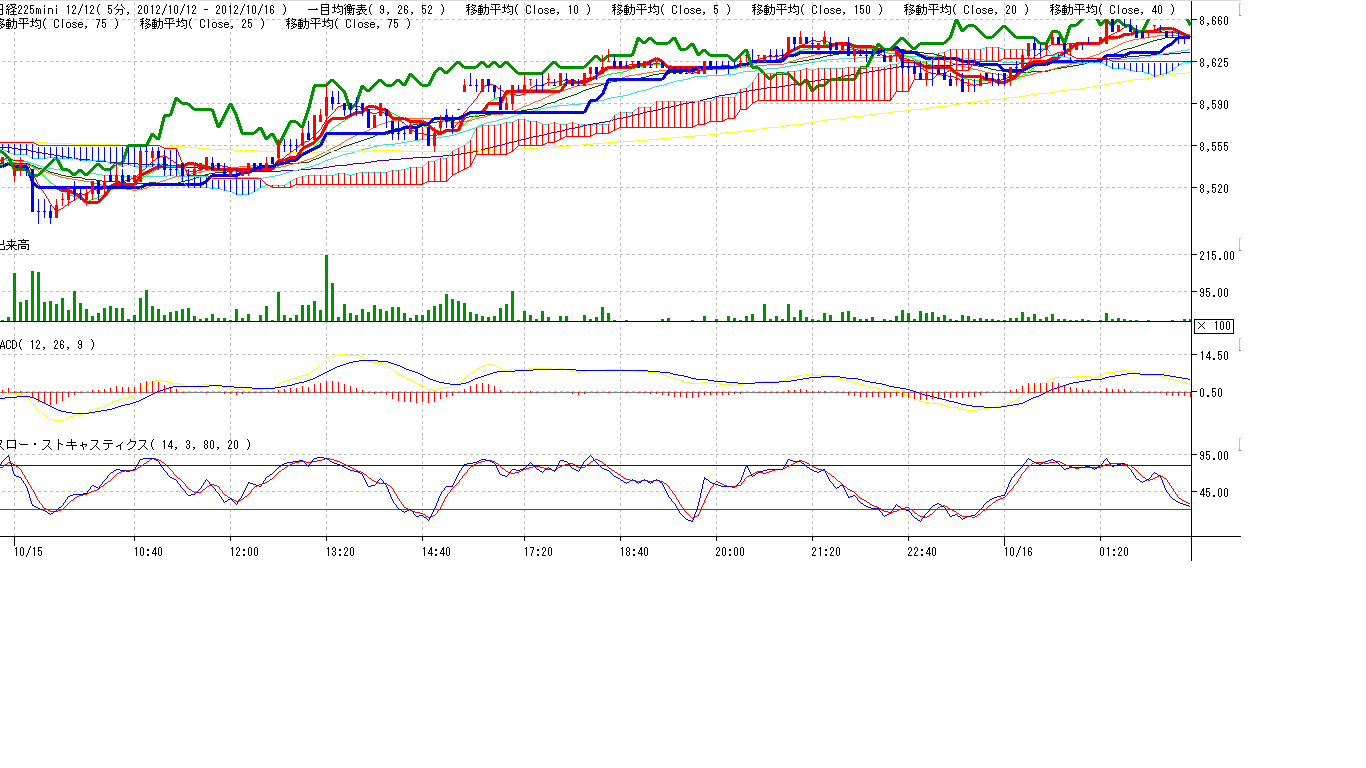Click the 移動平均( Close, 10 ) legend label
Image resolution: width=1366 pixels, height=768 pixels.
(528, 9)
